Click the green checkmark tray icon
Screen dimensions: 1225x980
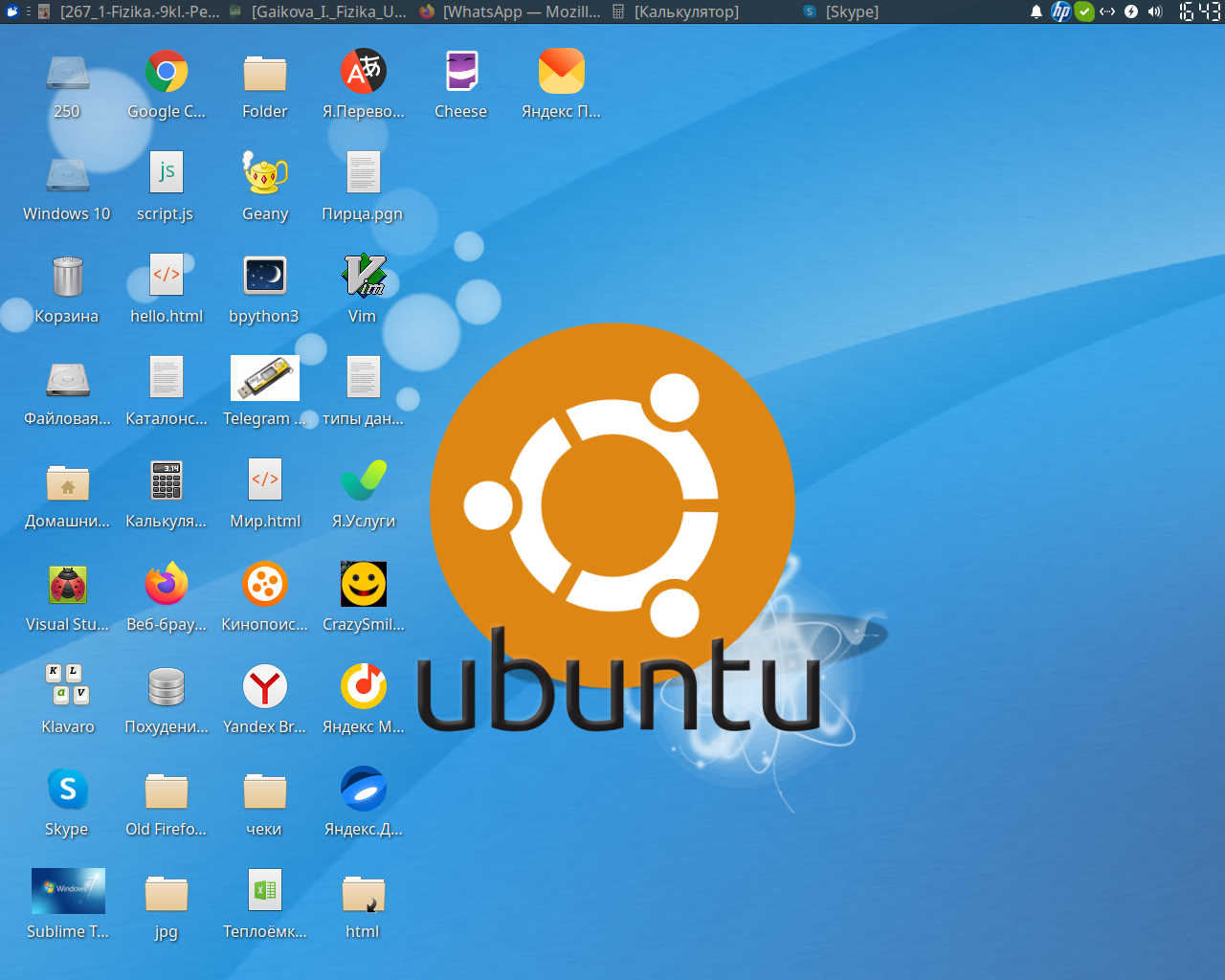[1084, 11]
